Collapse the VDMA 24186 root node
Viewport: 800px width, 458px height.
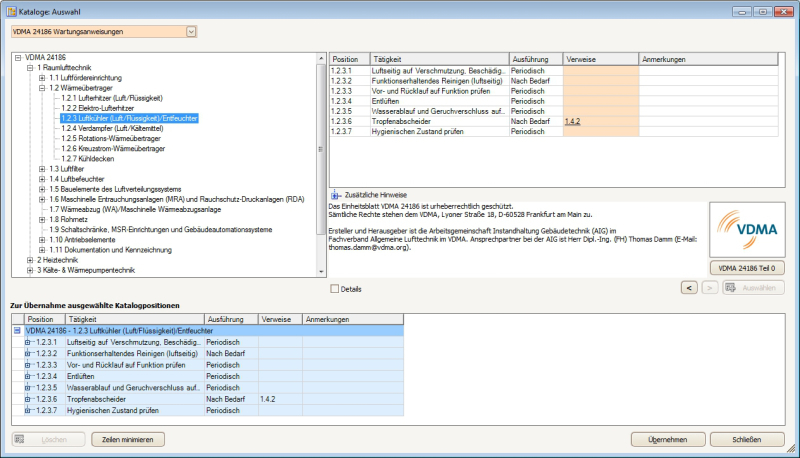coord(18,58)
